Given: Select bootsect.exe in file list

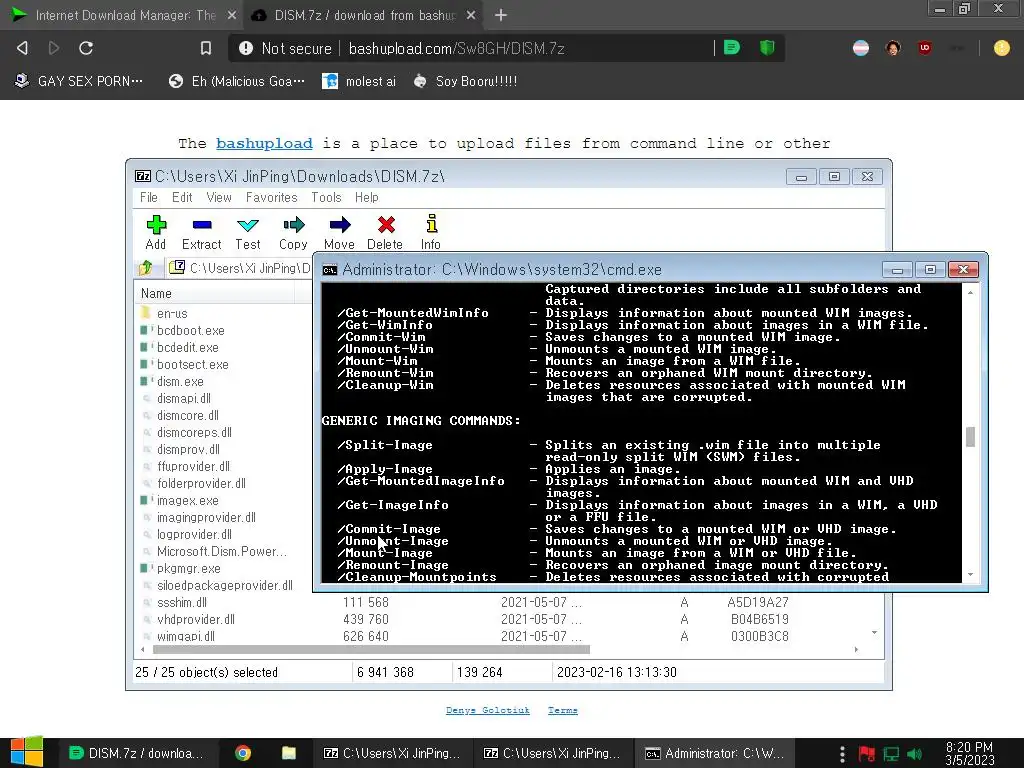Looking at the screenshot, I should 193,364.
